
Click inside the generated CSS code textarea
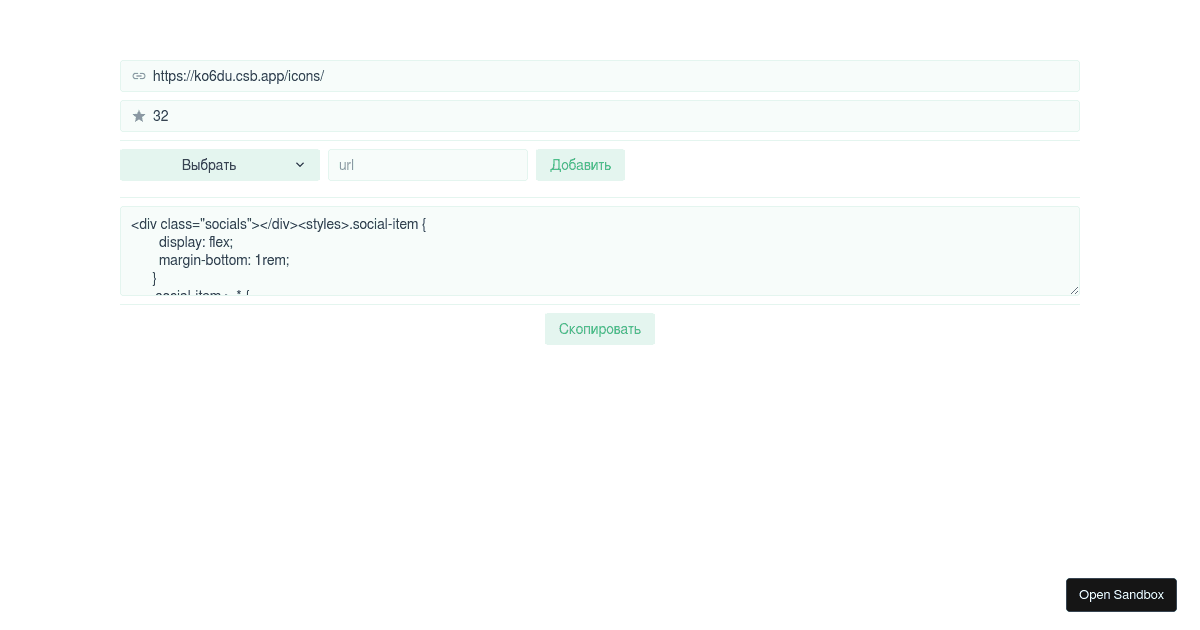pos(600,250)
